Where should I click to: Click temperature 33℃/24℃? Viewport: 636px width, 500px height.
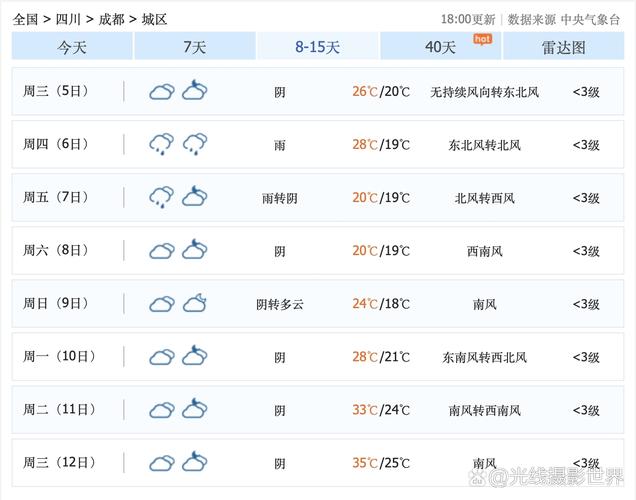click(381, 410)
